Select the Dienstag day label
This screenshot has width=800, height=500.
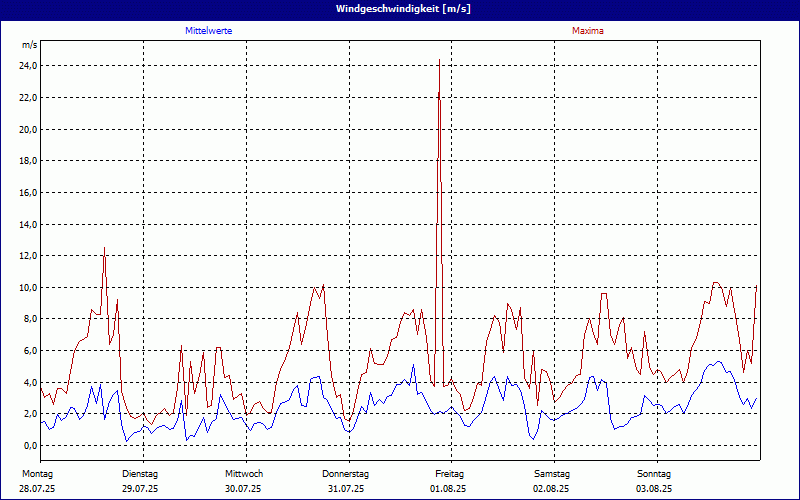pos(140,473)
